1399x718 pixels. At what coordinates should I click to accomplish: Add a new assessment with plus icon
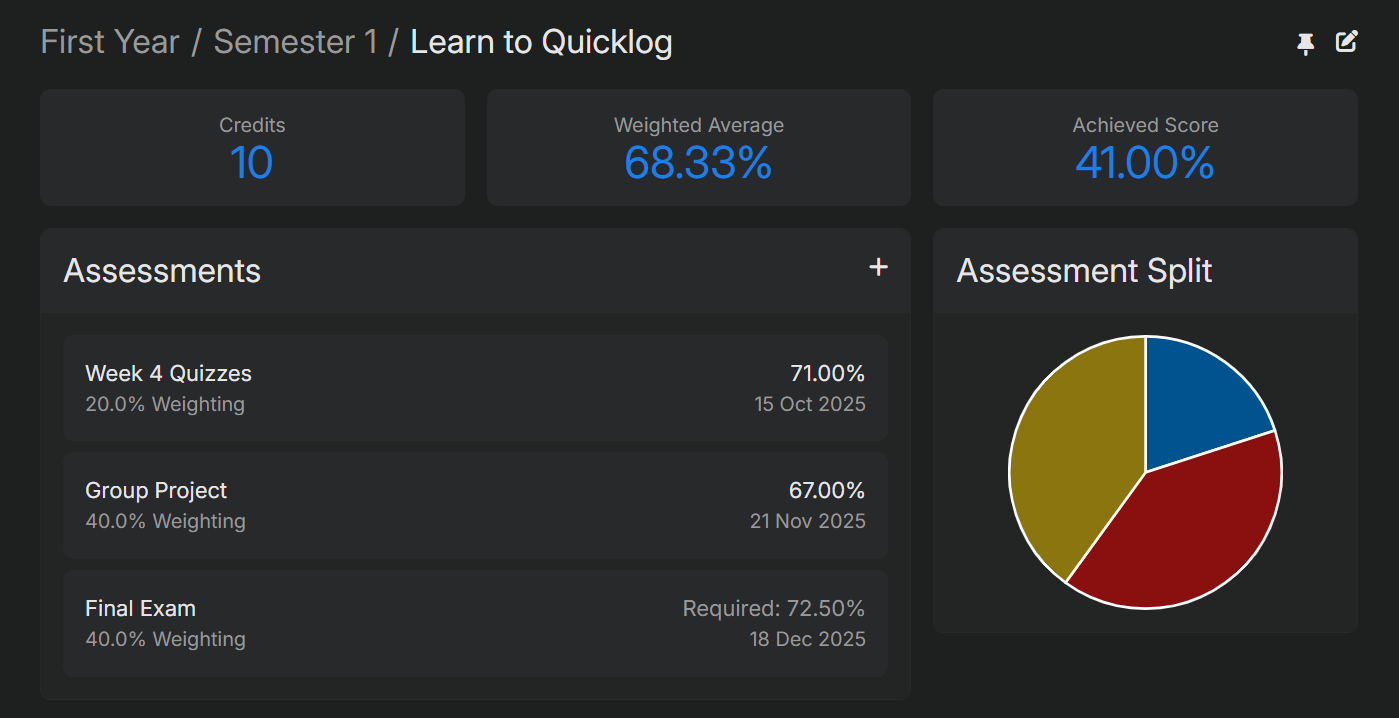coord(878,267)
